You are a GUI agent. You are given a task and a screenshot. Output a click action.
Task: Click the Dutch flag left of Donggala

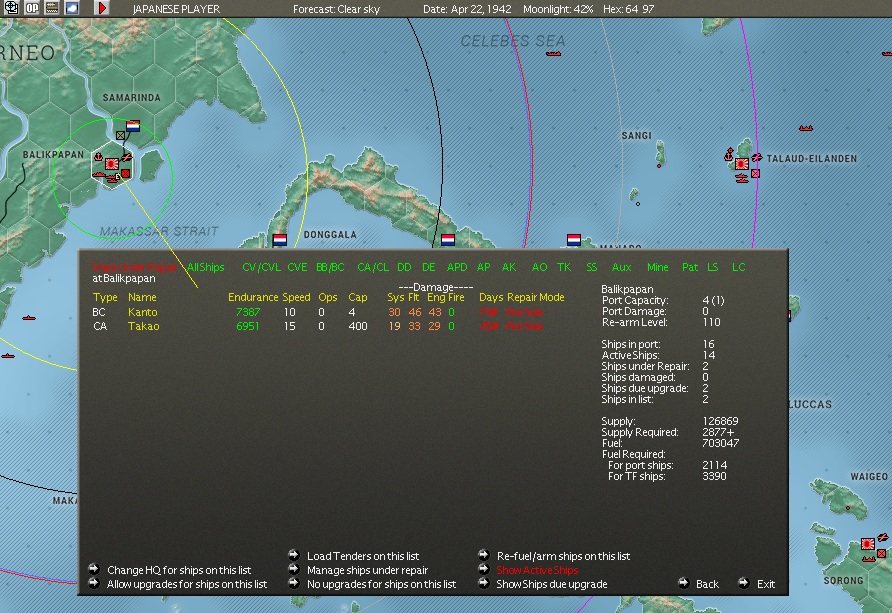click(279, 240)
